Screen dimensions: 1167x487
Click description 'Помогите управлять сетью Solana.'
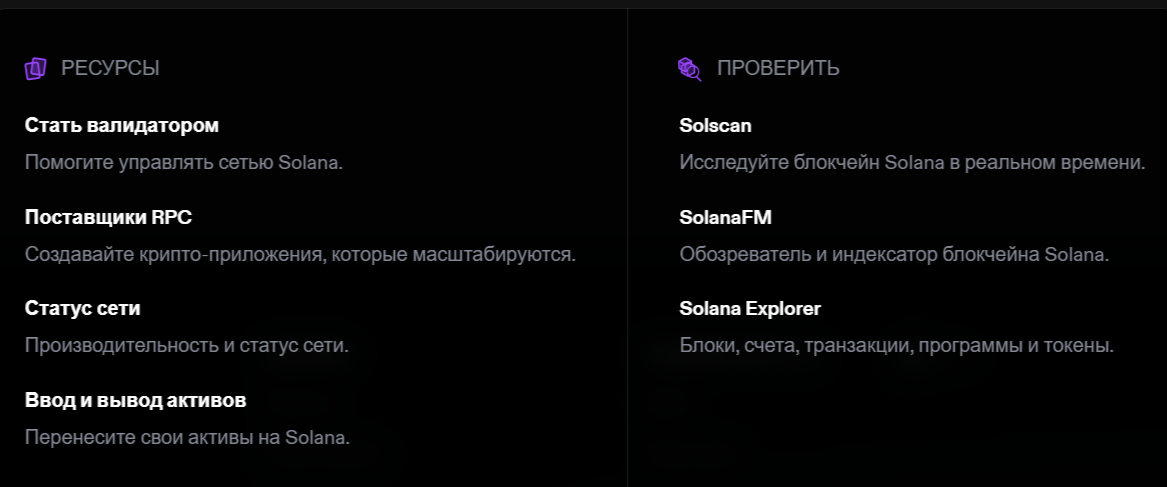(184, 162)
